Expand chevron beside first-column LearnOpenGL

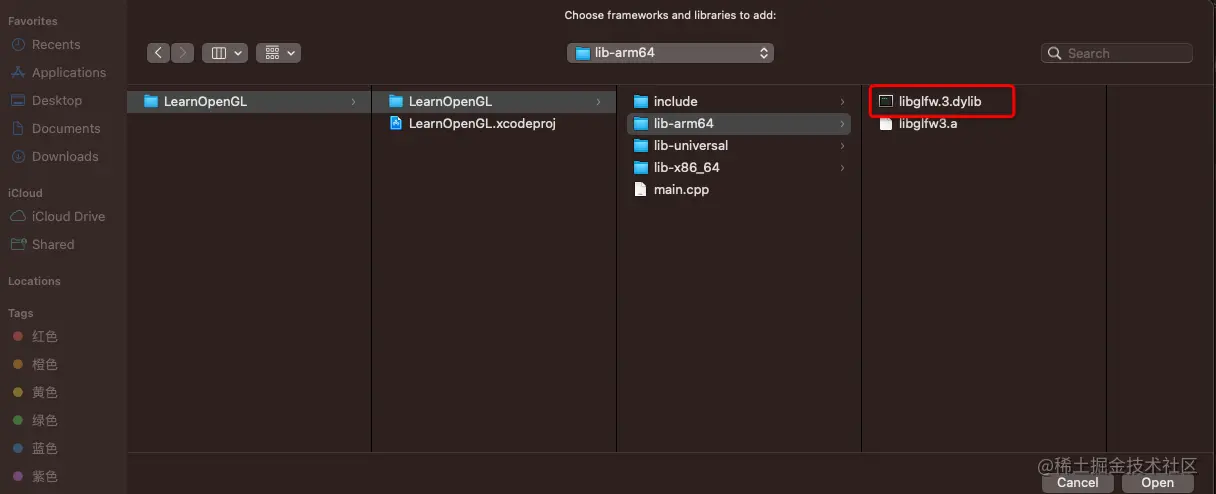click(354, 101)
